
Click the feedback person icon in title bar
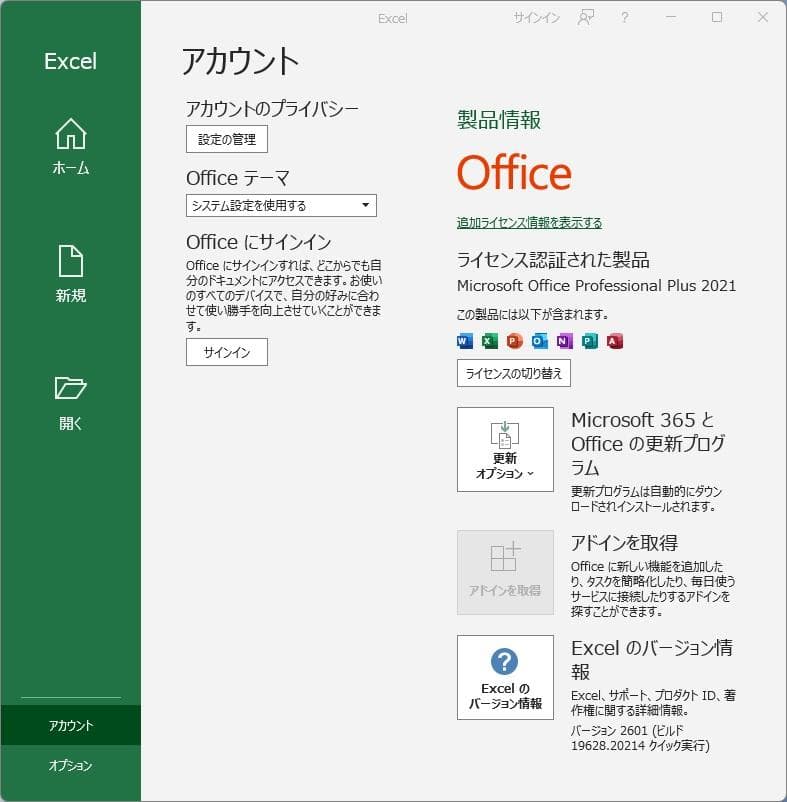pos(586,17)
